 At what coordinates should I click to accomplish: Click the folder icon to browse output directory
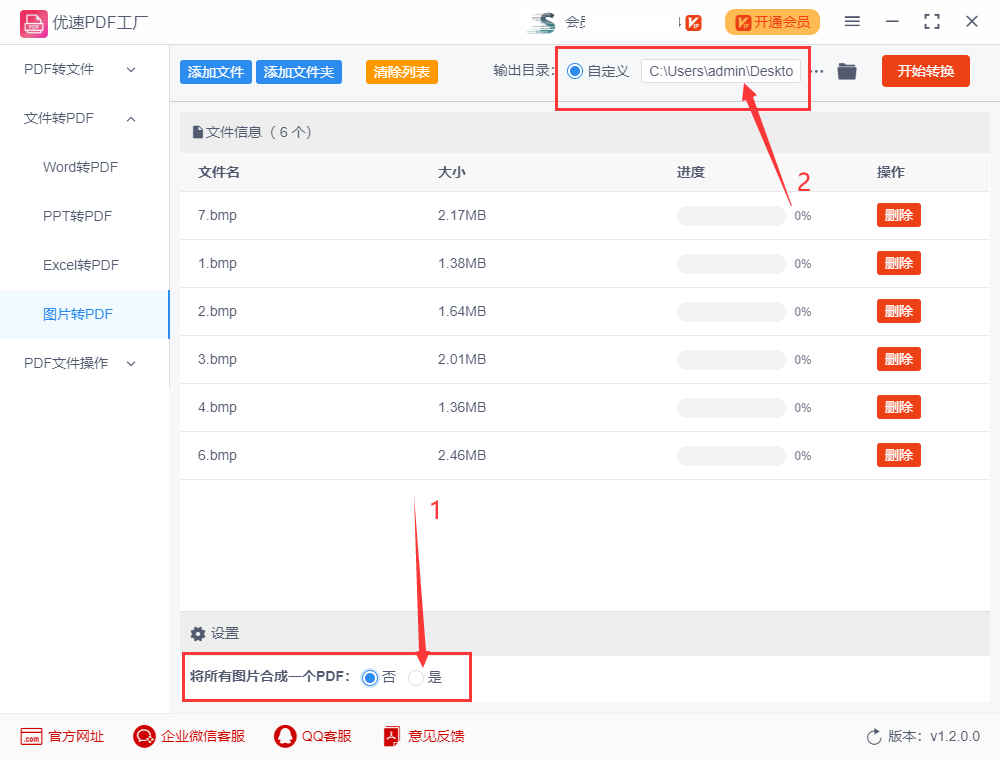(x=846, y=71)
